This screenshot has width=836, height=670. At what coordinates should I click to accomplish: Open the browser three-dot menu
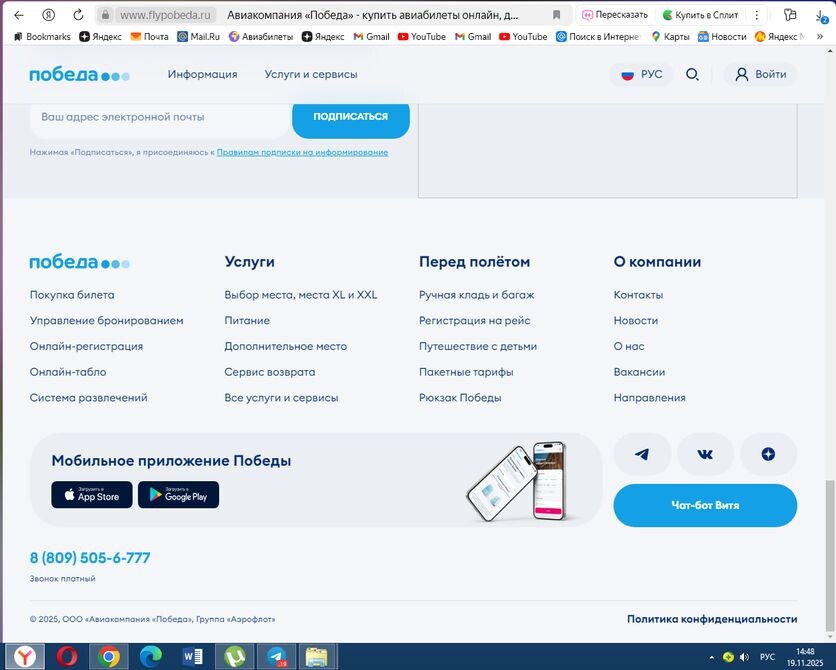tap(757, 15)
